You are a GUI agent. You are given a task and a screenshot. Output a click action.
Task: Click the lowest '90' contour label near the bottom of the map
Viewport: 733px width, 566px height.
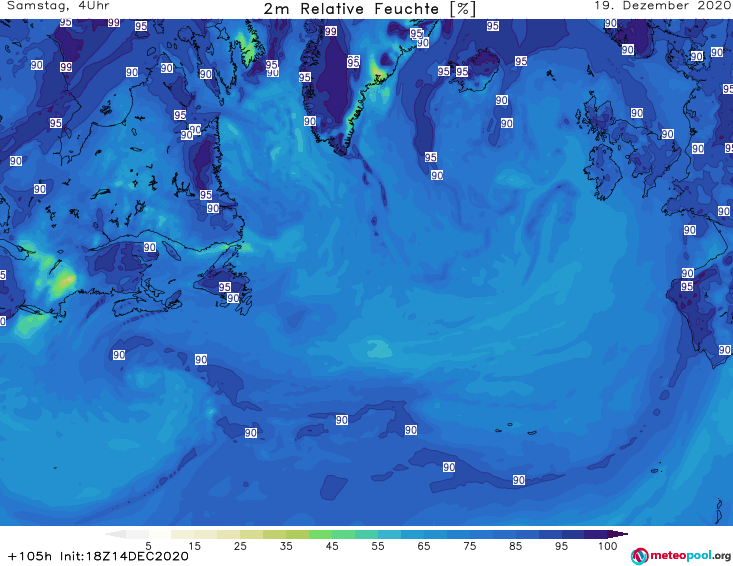[x=518, y=480]
